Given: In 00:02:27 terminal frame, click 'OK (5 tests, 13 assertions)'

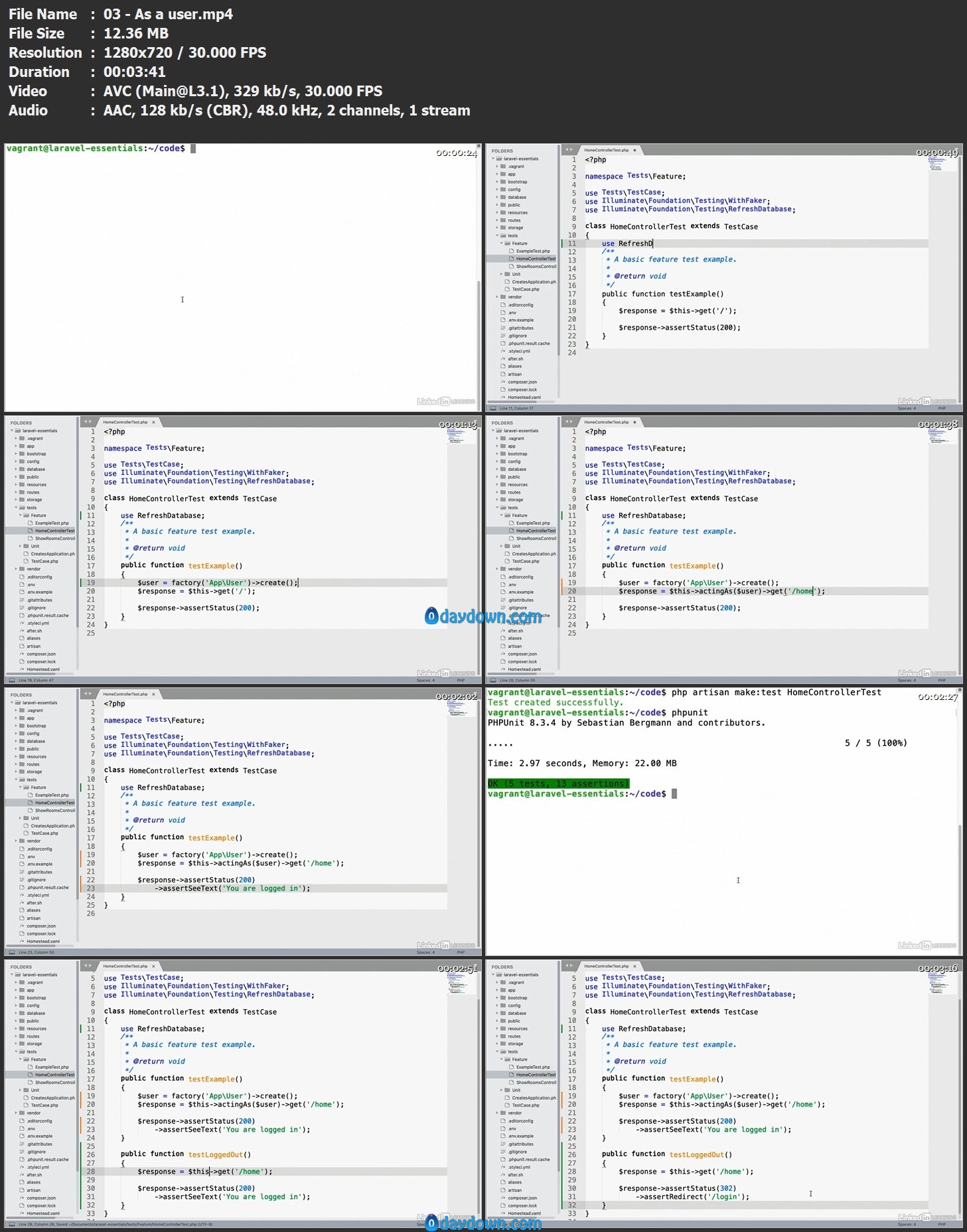Looking at the screenshot, I should click(558, 784).
